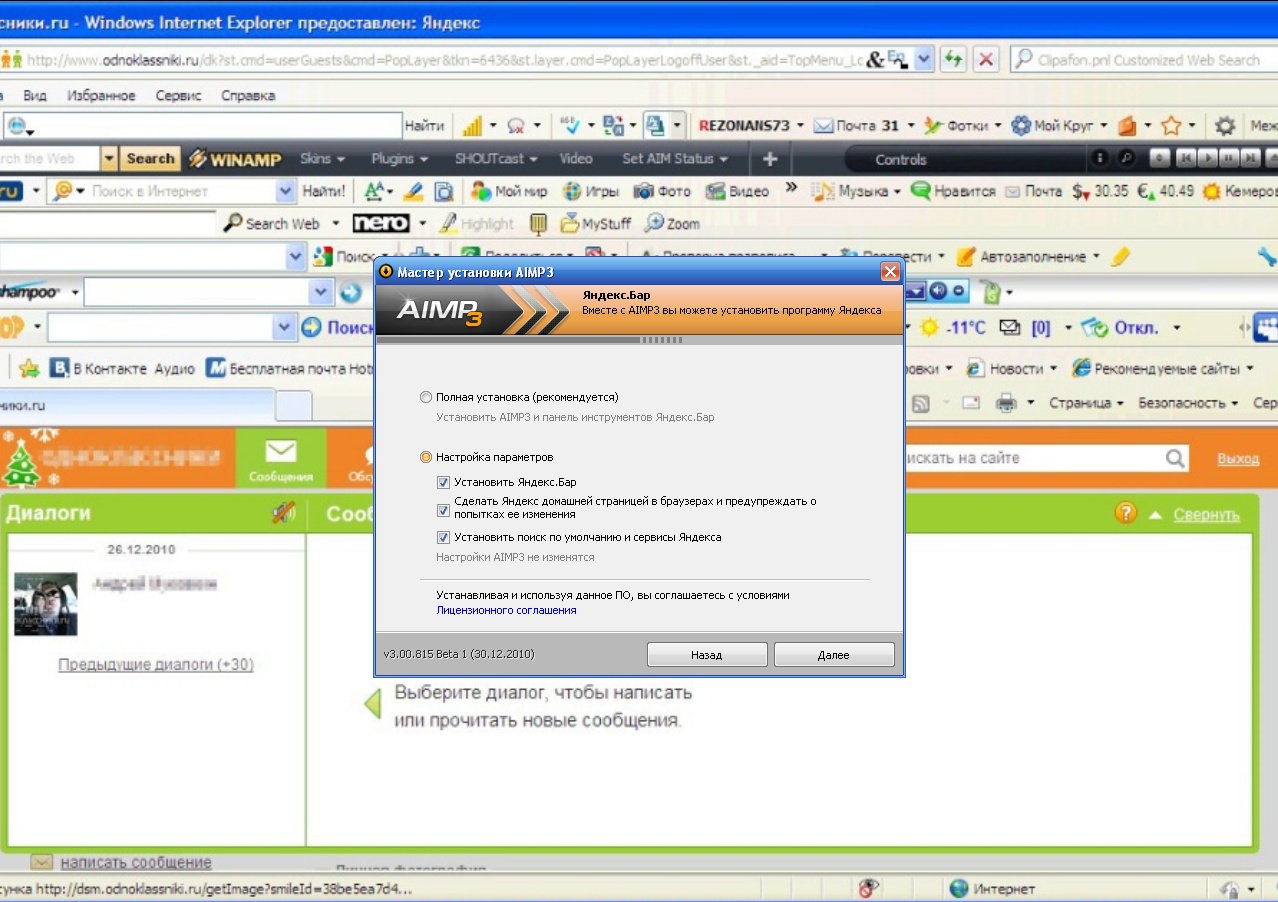The image size is (1278, 902).
Task: Open Лицензионного соглашения link in installer
Action: coord(506,610)
